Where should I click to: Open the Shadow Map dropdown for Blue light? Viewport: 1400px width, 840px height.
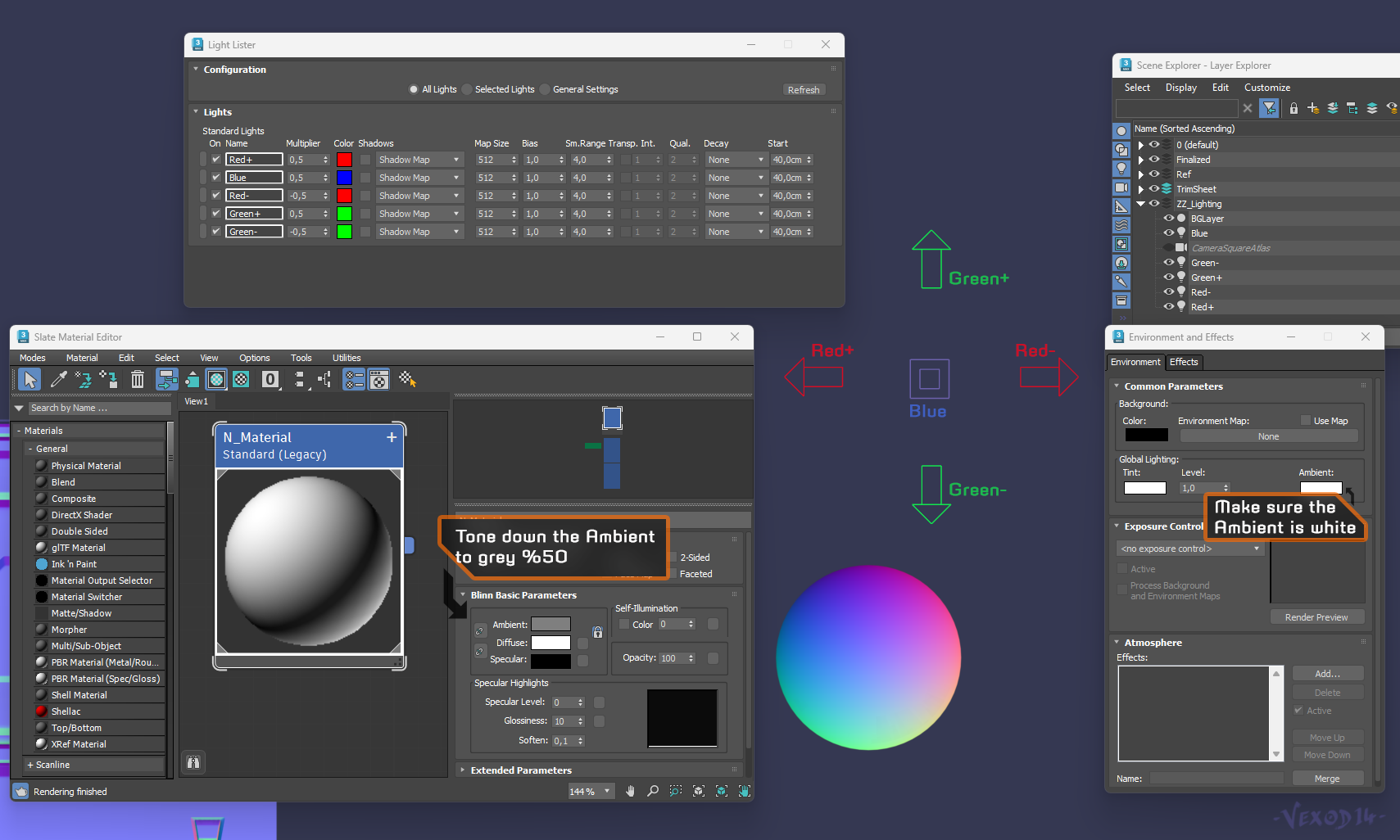(x=419, y=178)
